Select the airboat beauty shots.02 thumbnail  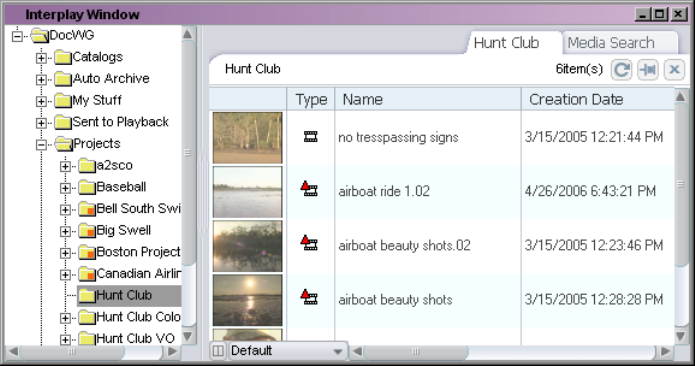(247, 246)
